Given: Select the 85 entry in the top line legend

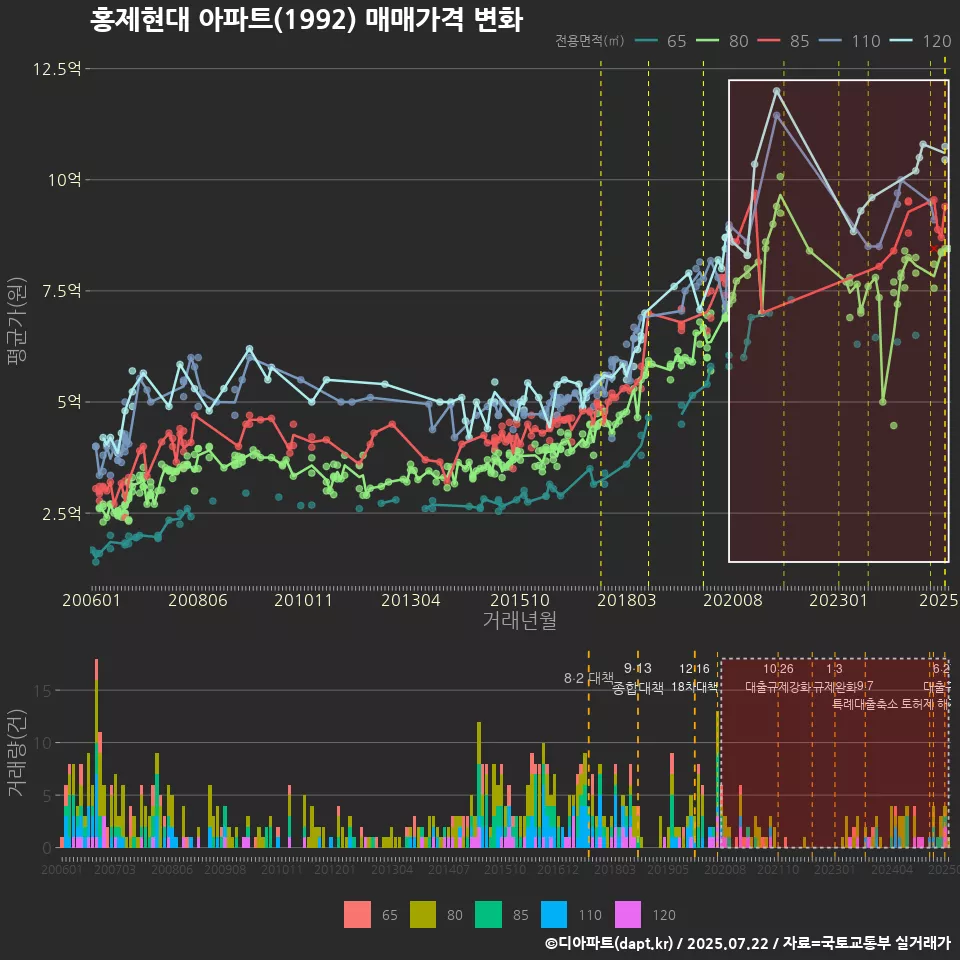Looking at the screenshot, I should click(783, 41).
